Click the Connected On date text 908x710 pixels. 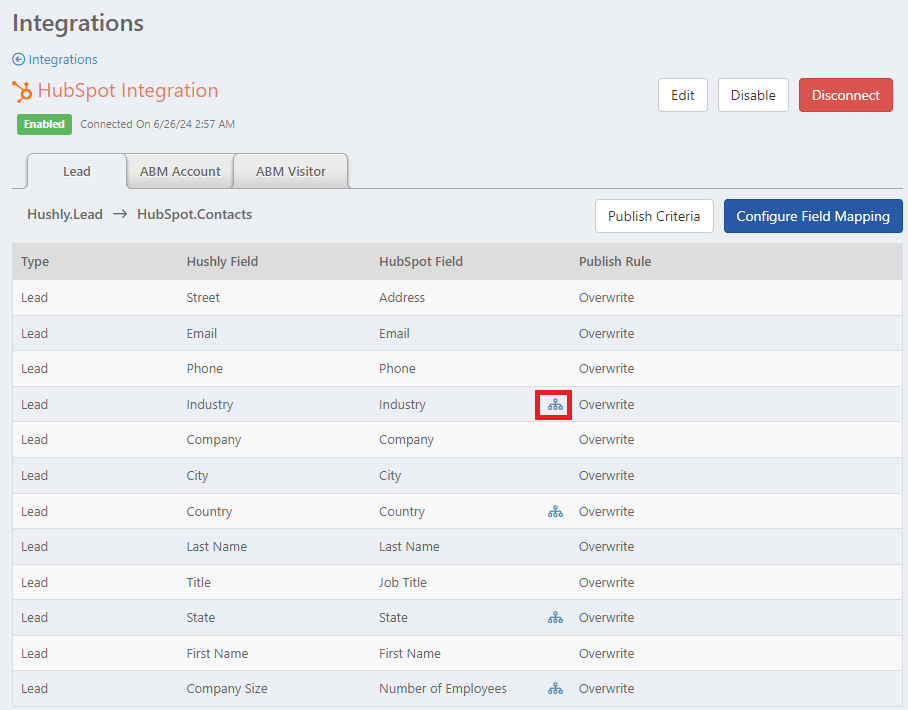tap(158, 124)
